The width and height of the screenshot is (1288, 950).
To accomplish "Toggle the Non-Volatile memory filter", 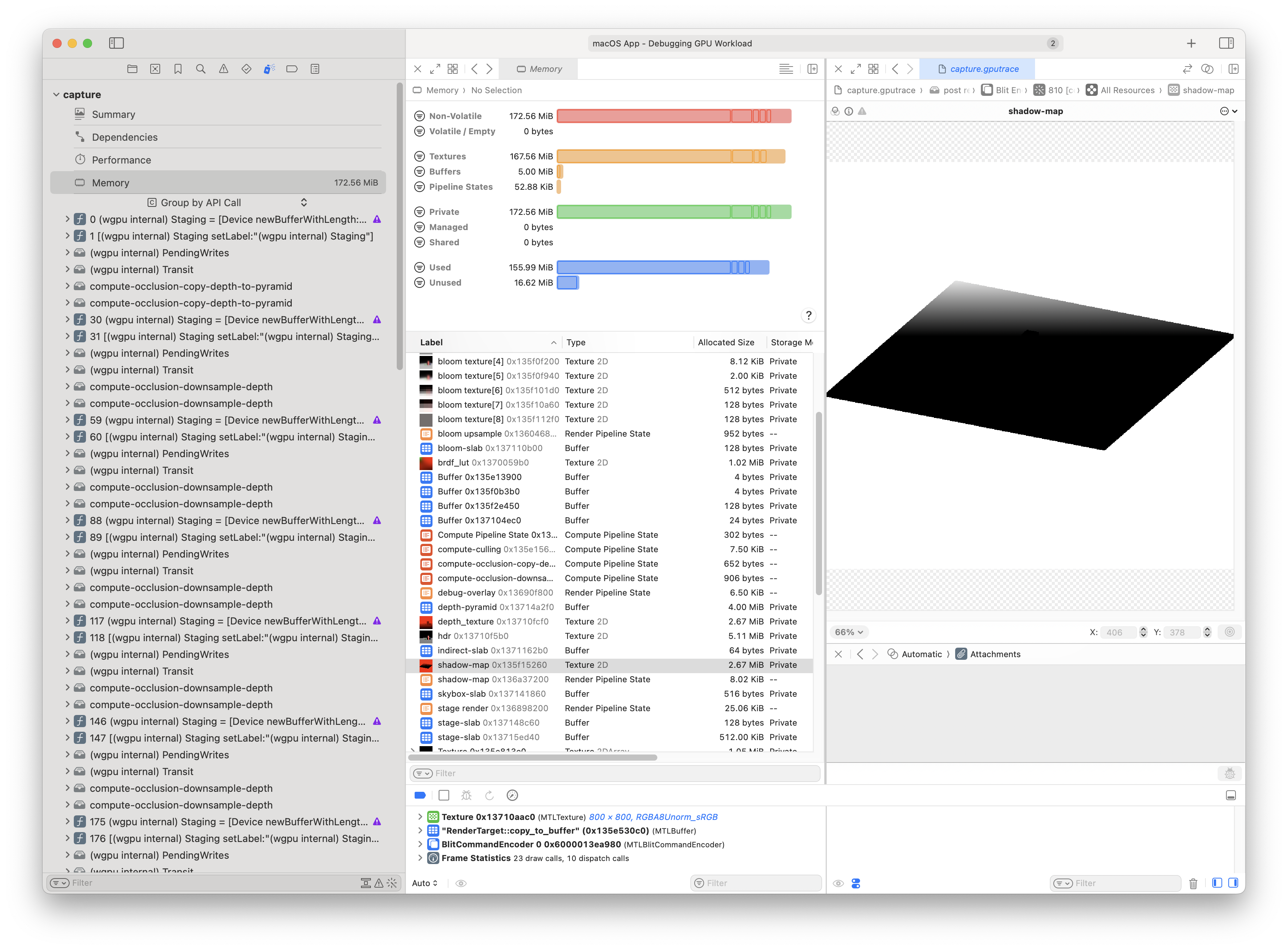I will (x=420, y=116).
